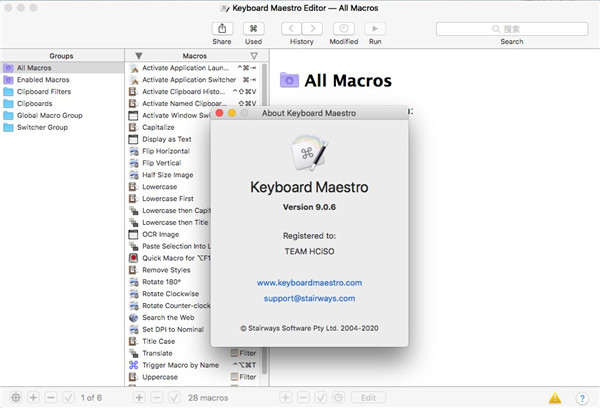Remove group with minus button
This screenshot has height=408, width=600.
(51, 398)
